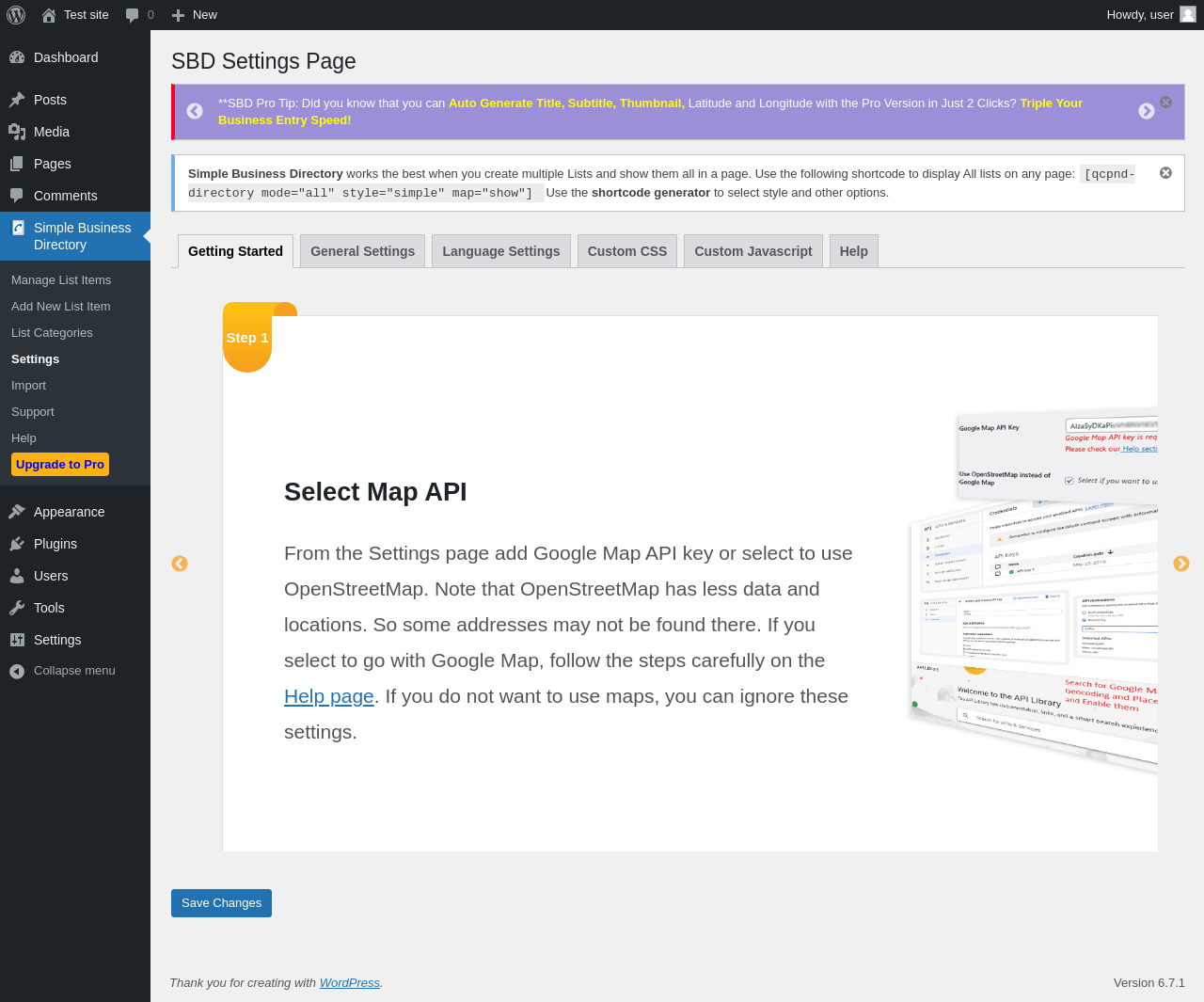Click the Save Changes button
The height and width of the screenshot is (1002, 1204).
221,903
